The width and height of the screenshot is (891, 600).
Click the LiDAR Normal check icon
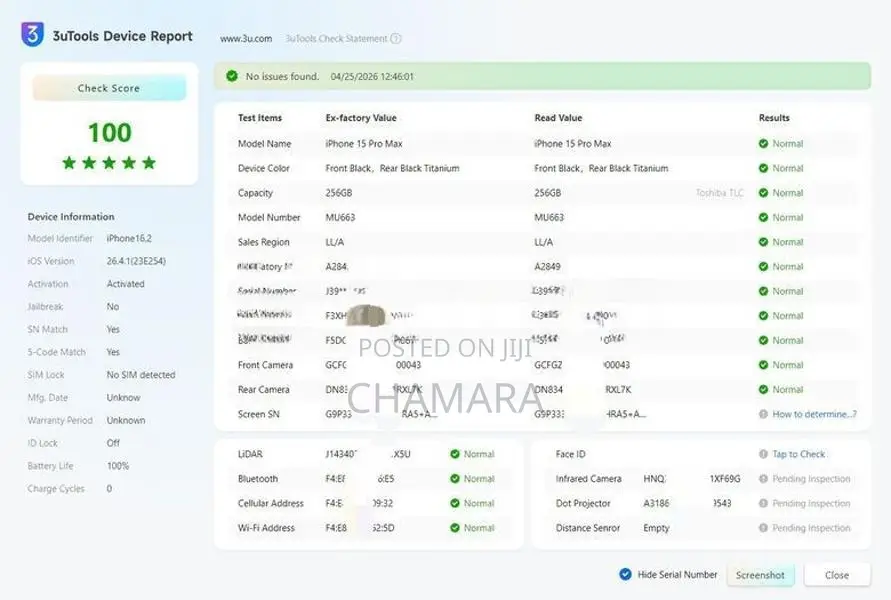(455, 454)
